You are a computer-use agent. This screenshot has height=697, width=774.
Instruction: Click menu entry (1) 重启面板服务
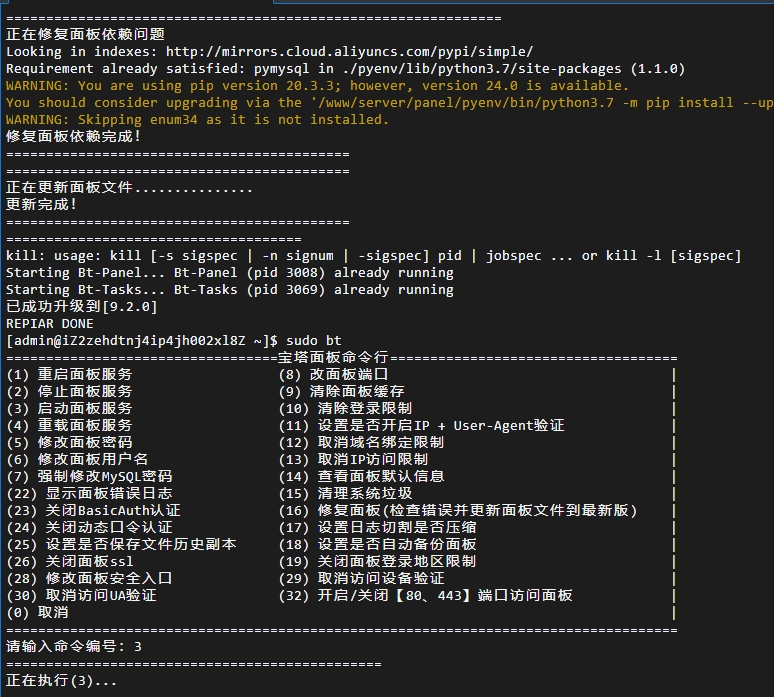point(69,375)
